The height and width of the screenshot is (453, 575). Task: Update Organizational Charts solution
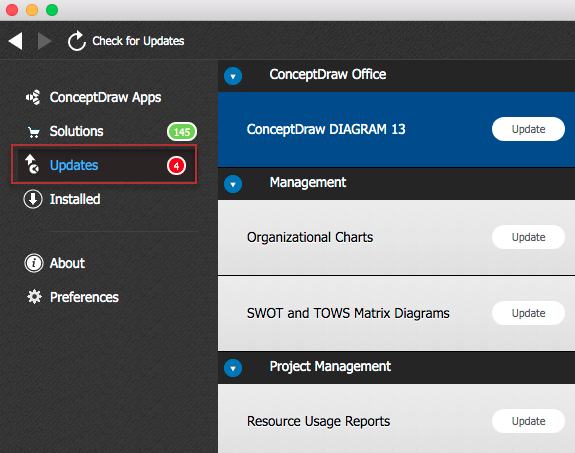tap(528, 237)
